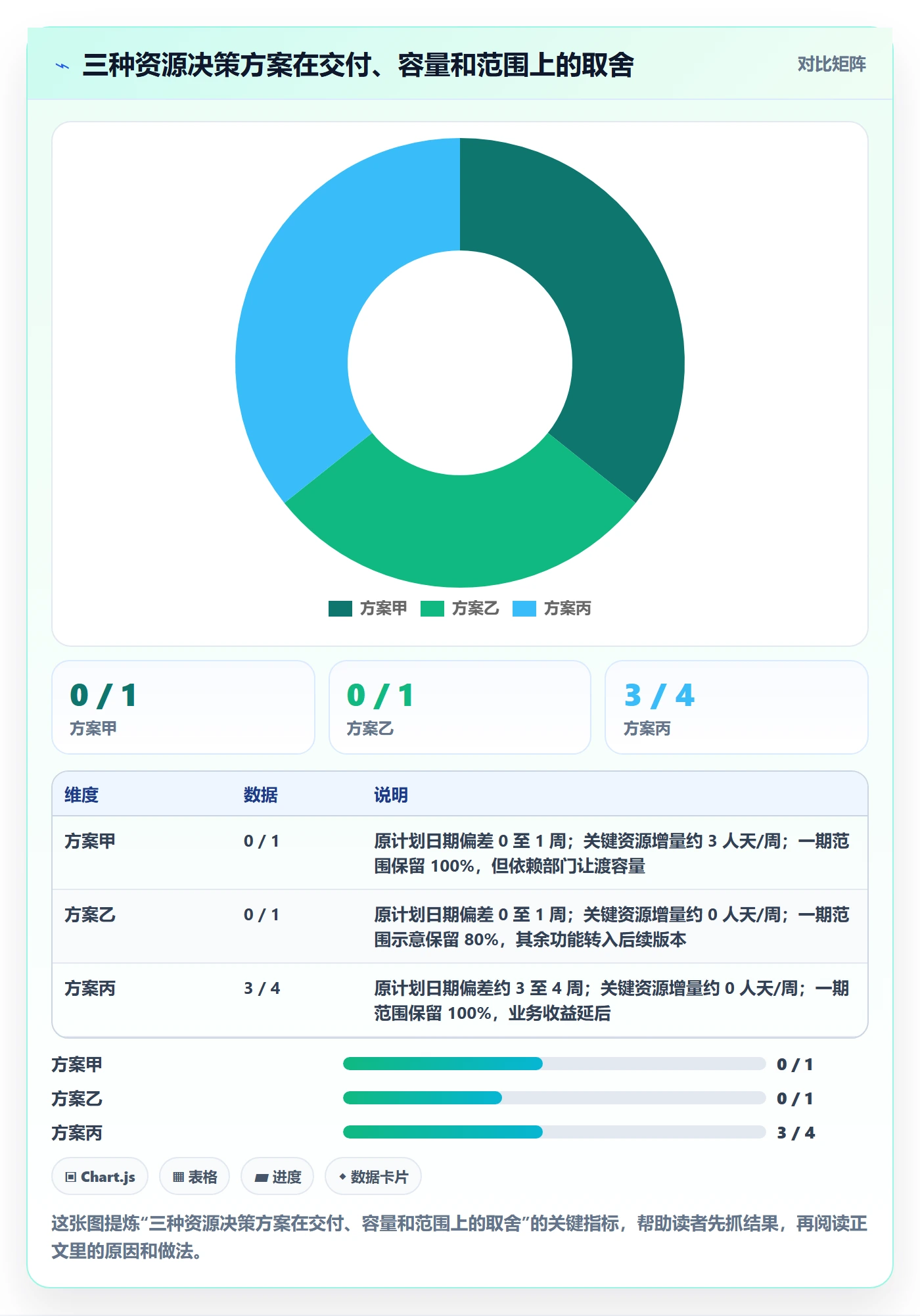Select the 方案丙 cell in the table
Viewport: 920px width, 1316px height.
[x=90, y=988]
